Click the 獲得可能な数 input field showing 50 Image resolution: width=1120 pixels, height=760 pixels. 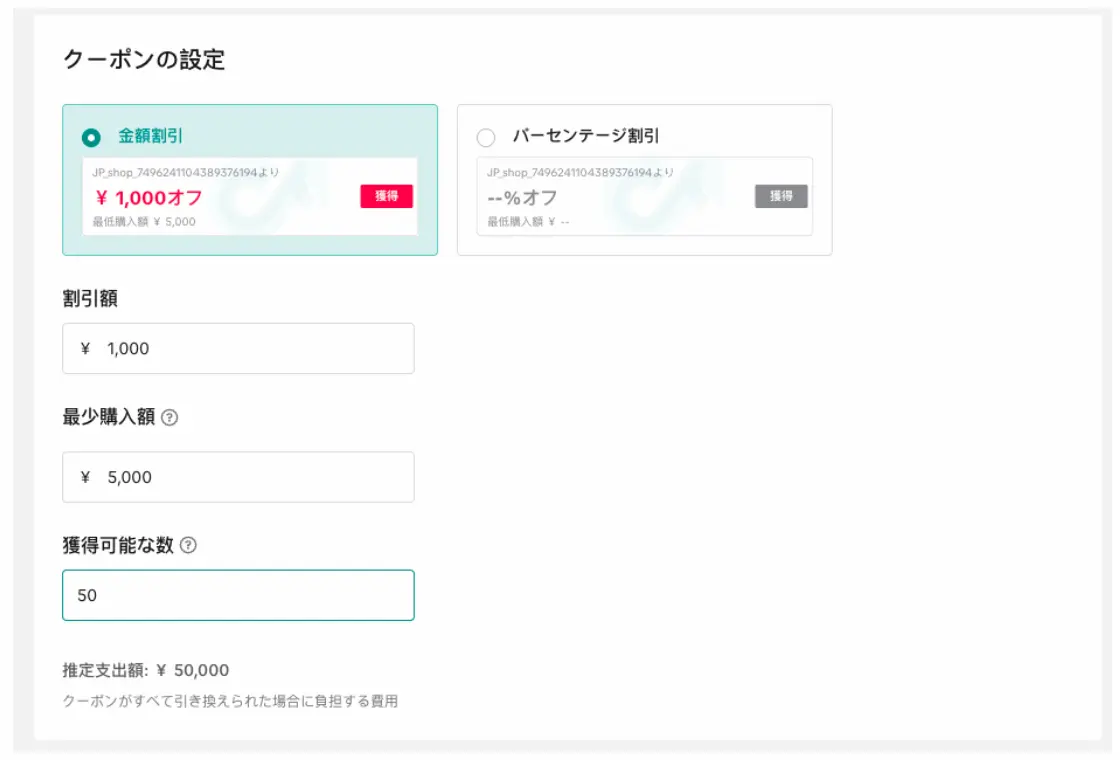click(x=238, y=595)
